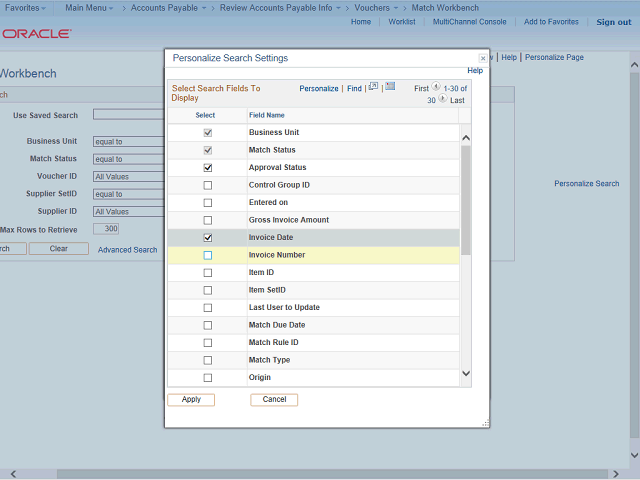Screen dimensions: 640x480
Task: Click the list scroll down arrow
Action: [465, 374]
